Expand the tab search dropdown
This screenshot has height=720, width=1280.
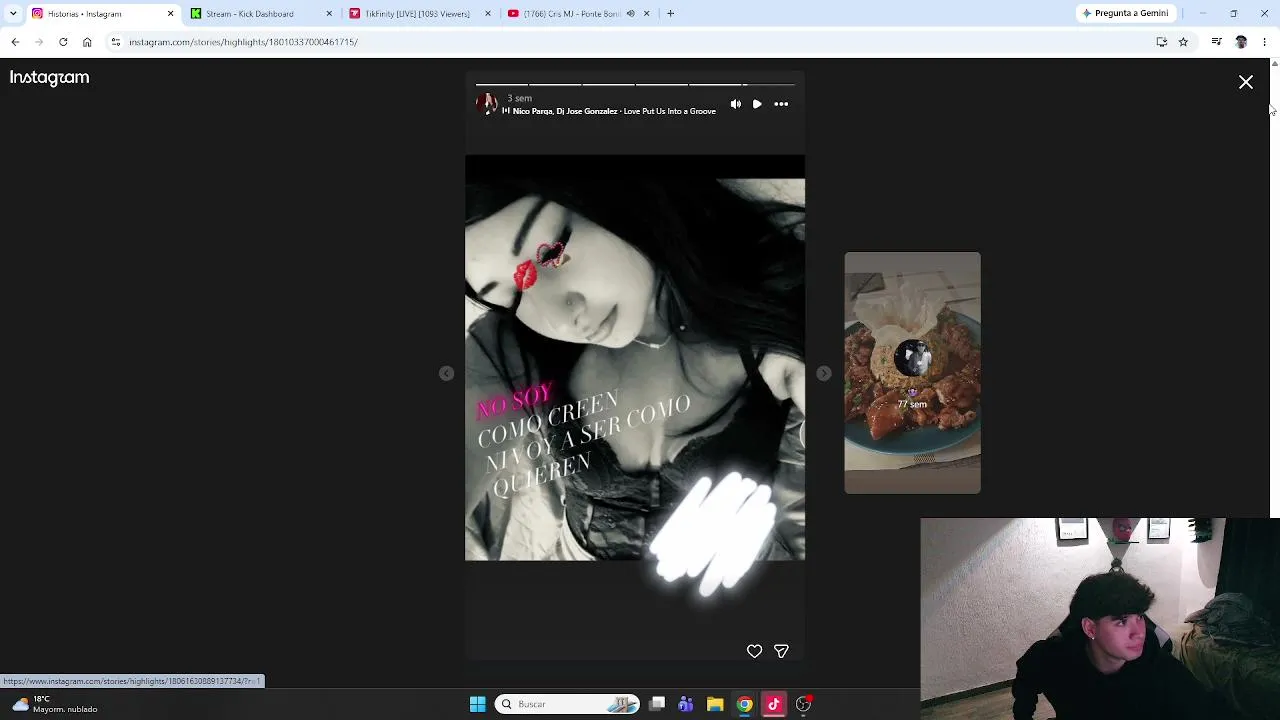pos(12,14)
